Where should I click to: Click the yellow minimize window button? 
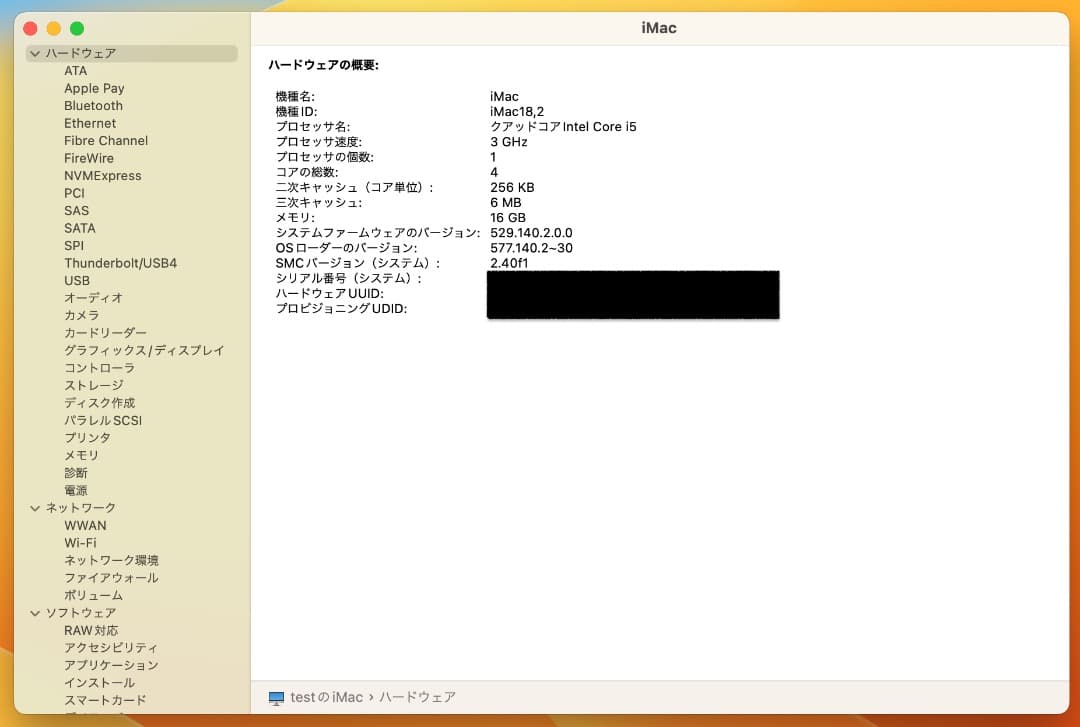coord(54,29)
